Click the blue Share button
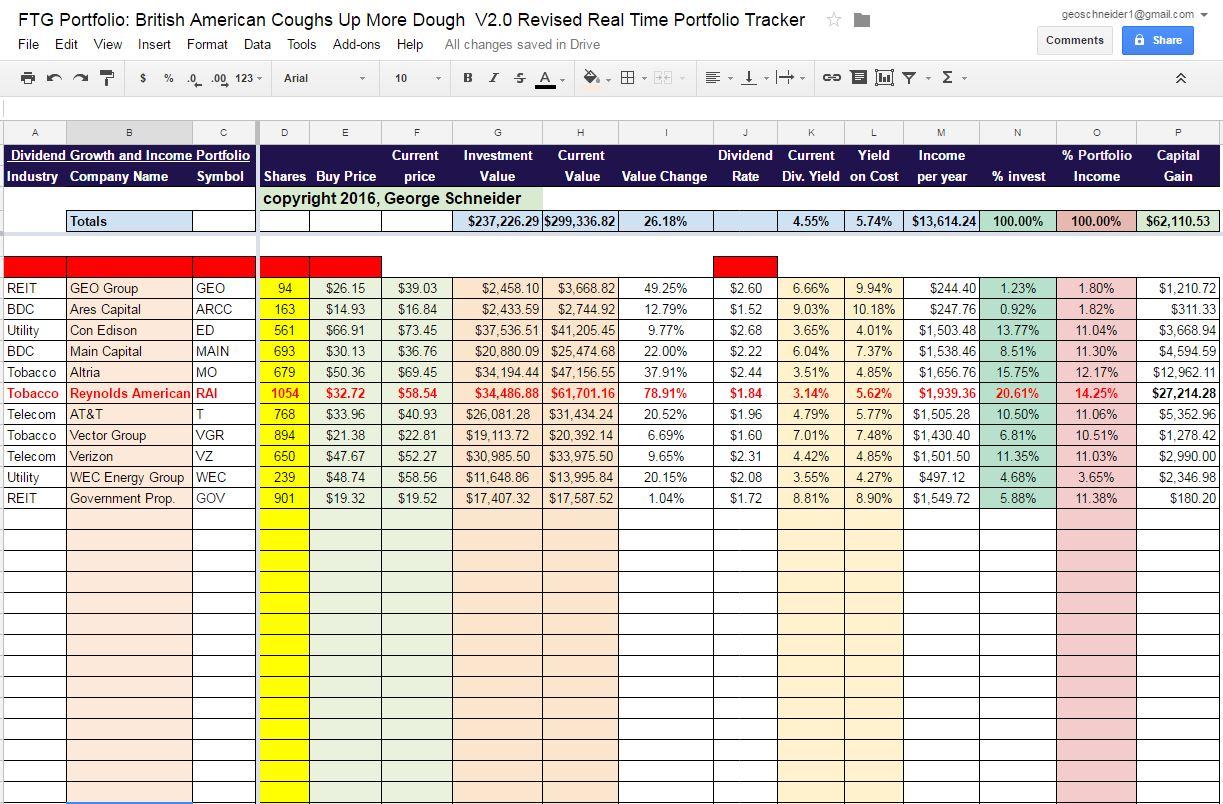1223x804 pixels. [x=1157, y=40]
